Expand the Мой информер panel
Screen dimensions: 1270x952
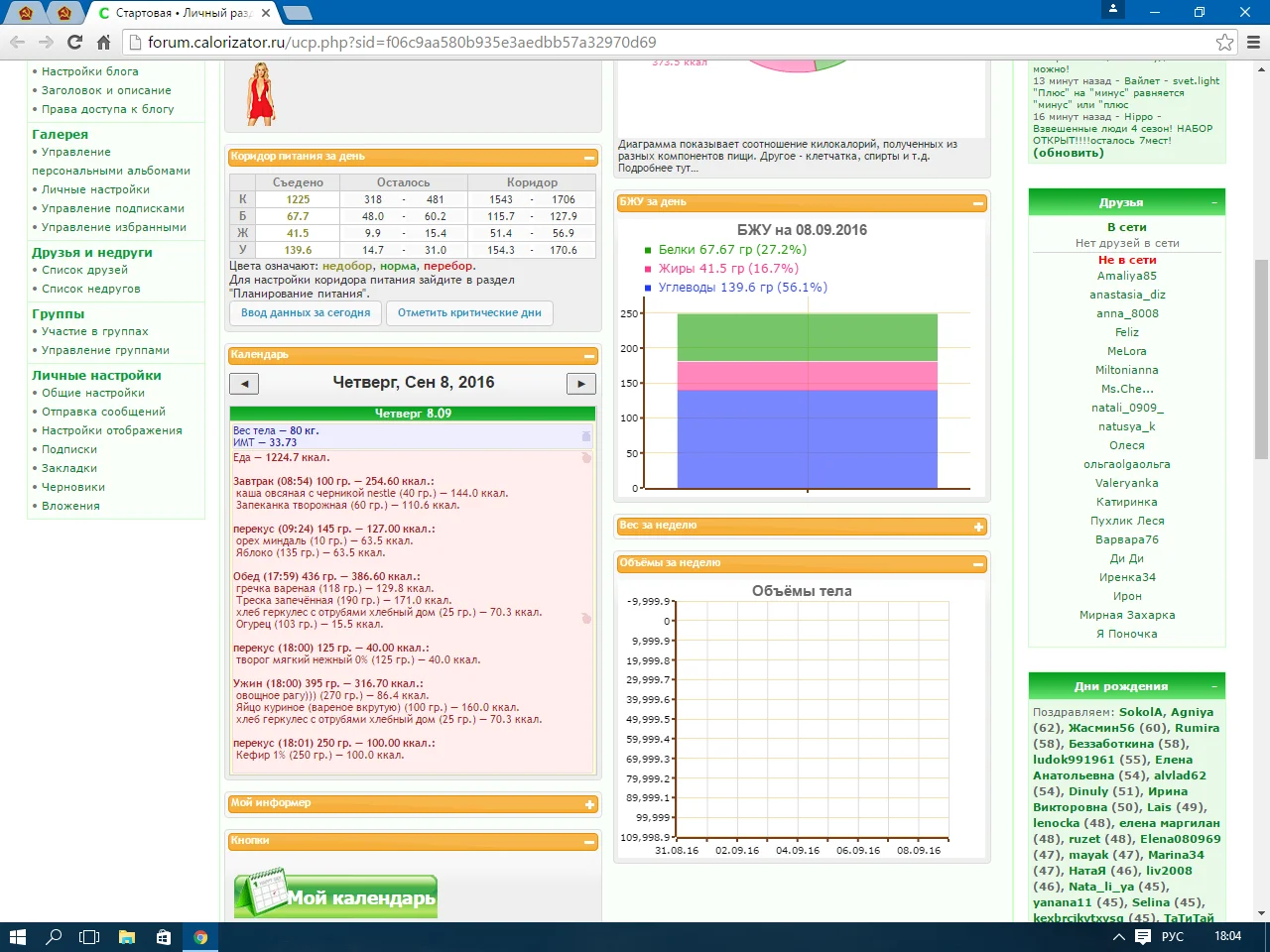(x=589, y=804)
